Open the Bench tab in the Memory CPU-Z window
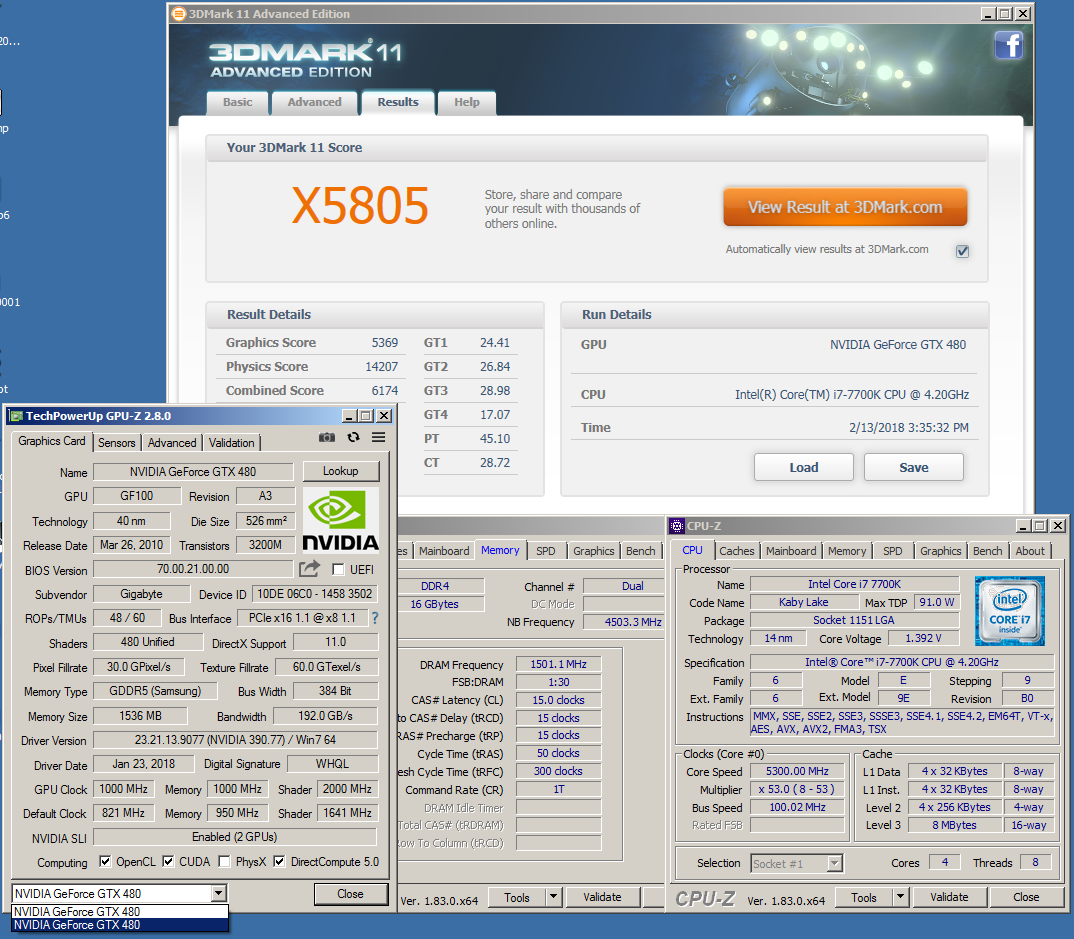The width and height of the screenshot is (1074, 939). pos(640,551)
